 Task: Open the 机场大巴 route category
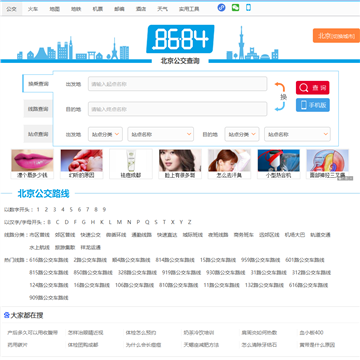(x=295, y=235)
